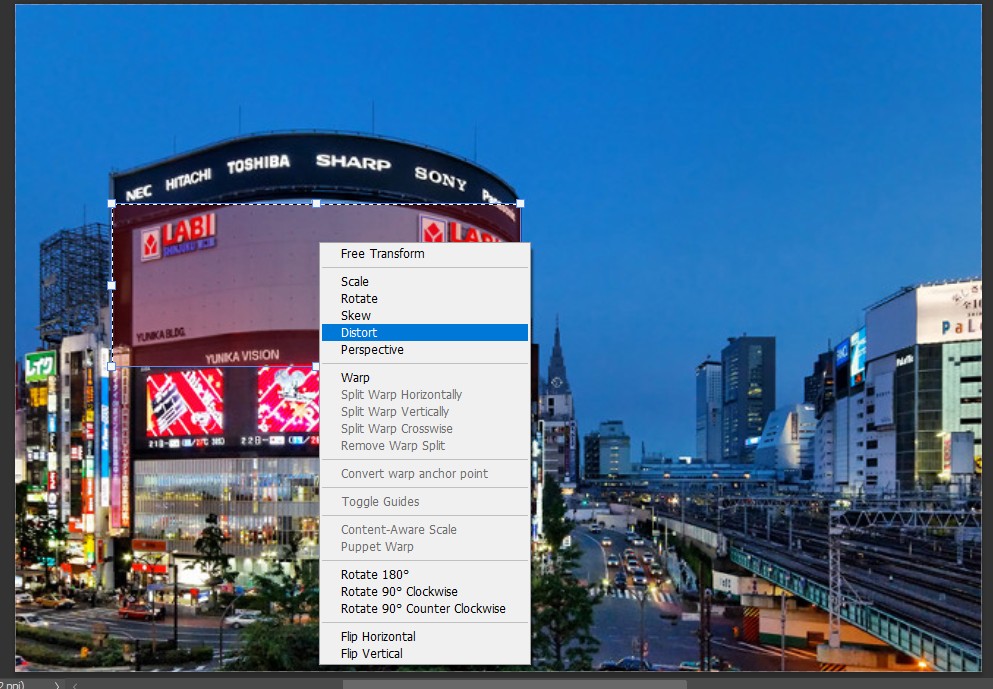This screenshot has width=993, height=689.
Task: Click Remove Warp Split entry
Action: (424, 446)
